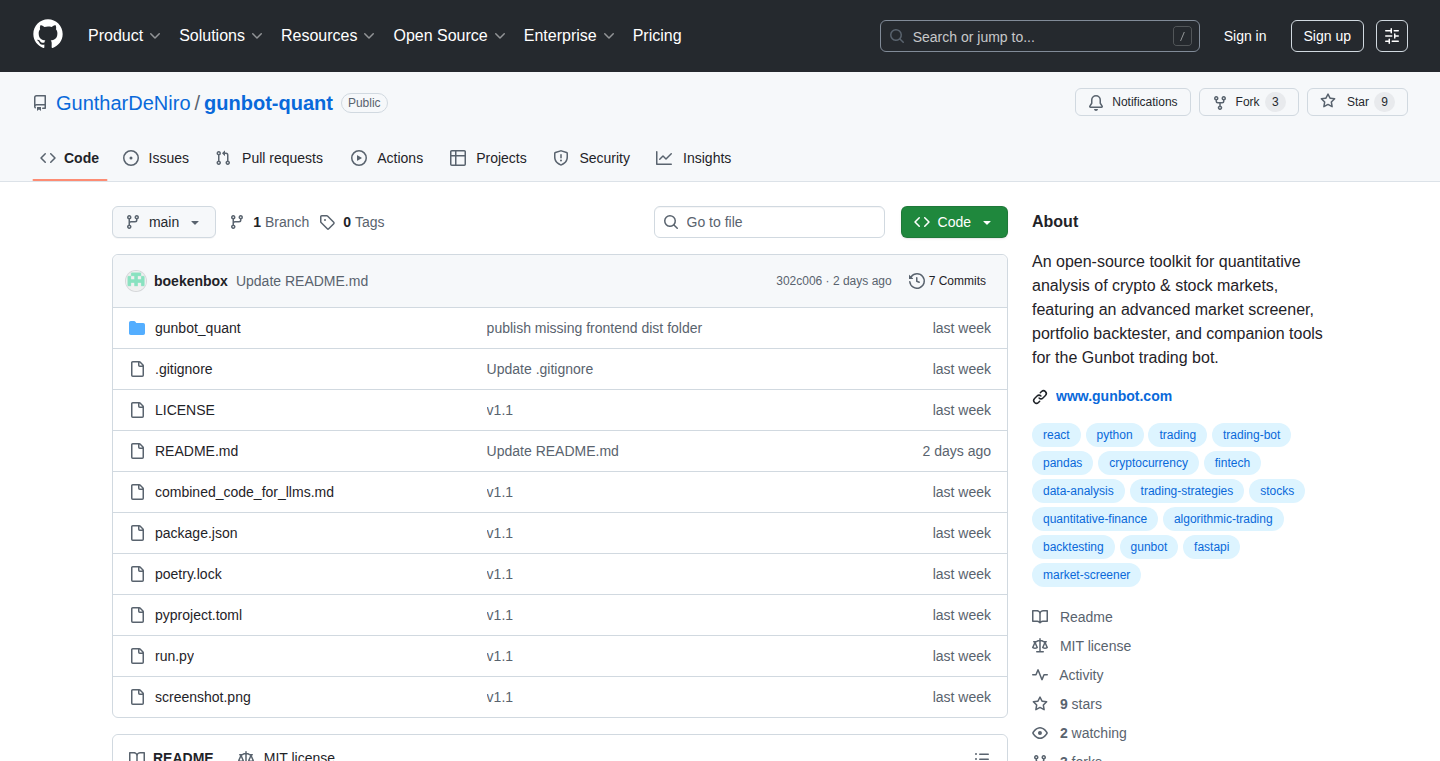This screenshot has height=761, width=1440.
Task: Expand the Solutions menu
Action: 221,35
